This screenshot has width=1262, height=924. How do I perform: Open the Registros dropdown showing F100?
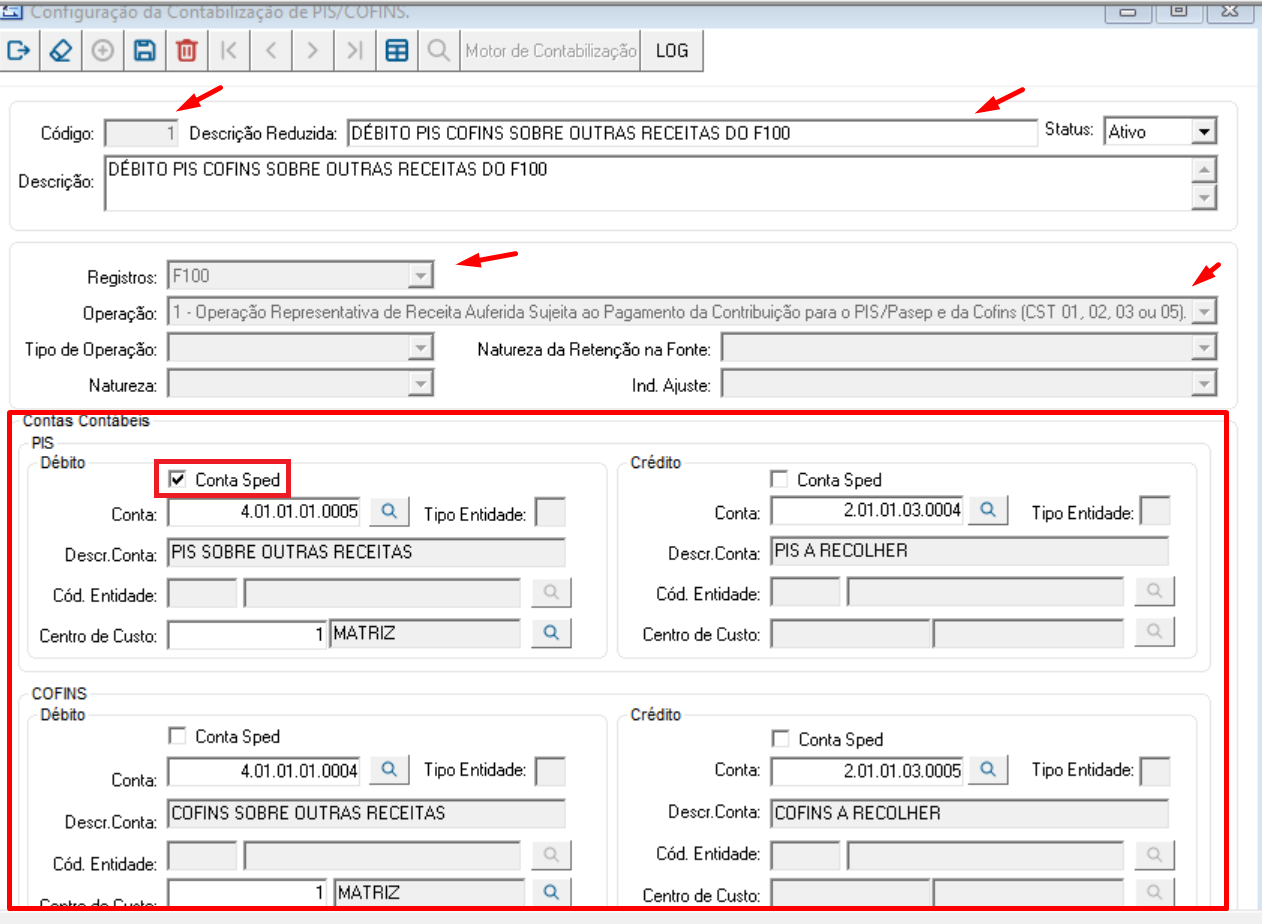422,275
